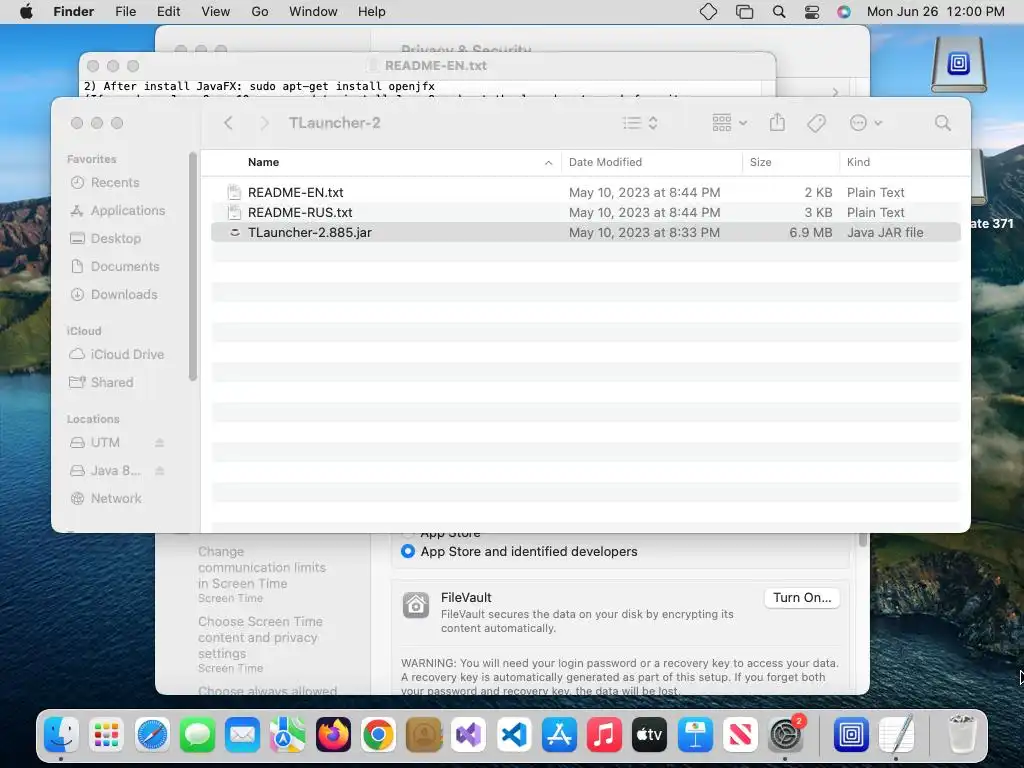1024x768 pixels.
Task: Eject the UTM volume
Action: (x=159, y=443)
